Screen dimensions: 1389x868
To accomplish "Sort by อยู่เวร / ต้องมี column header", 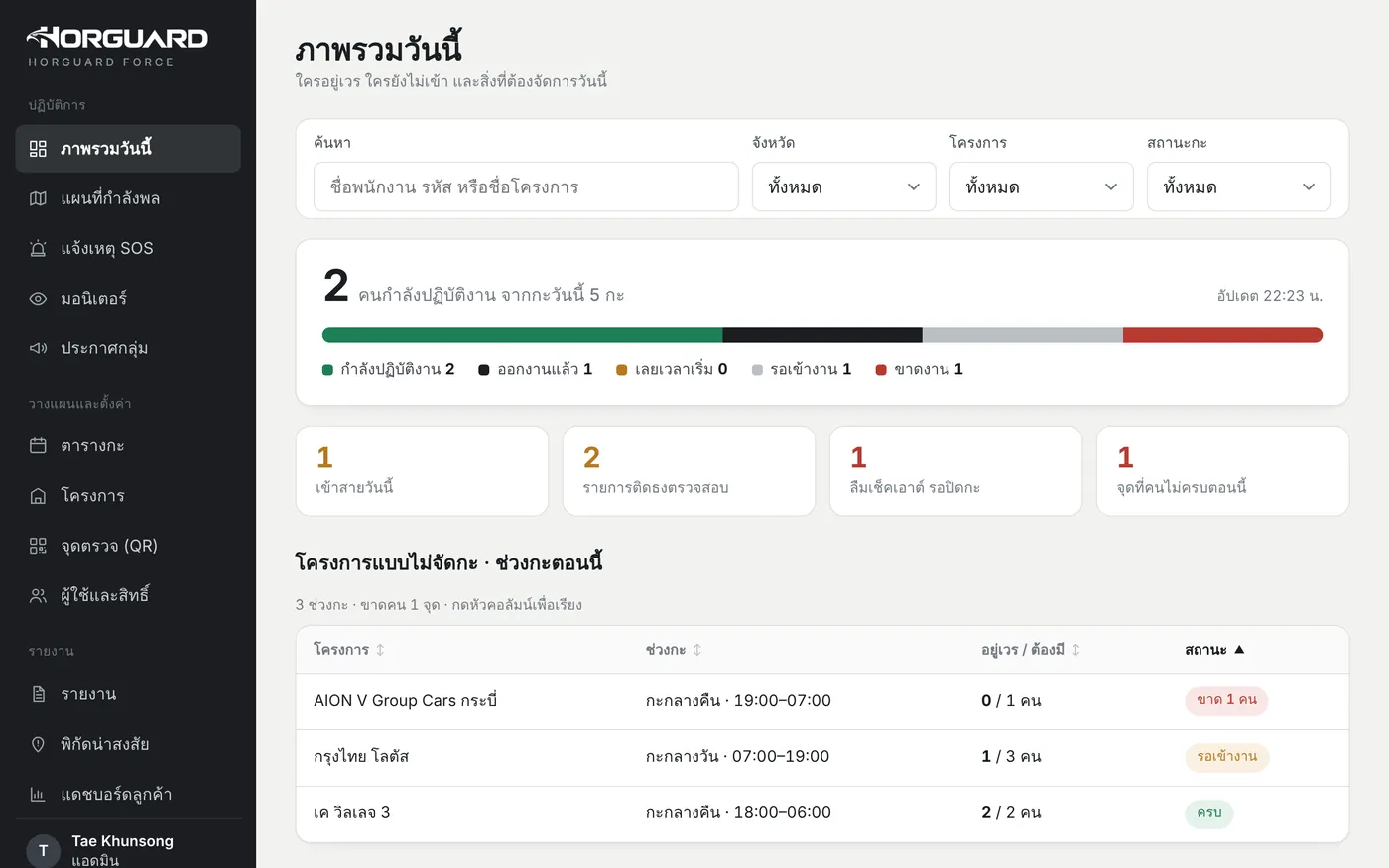I will tap(1031, 650).
